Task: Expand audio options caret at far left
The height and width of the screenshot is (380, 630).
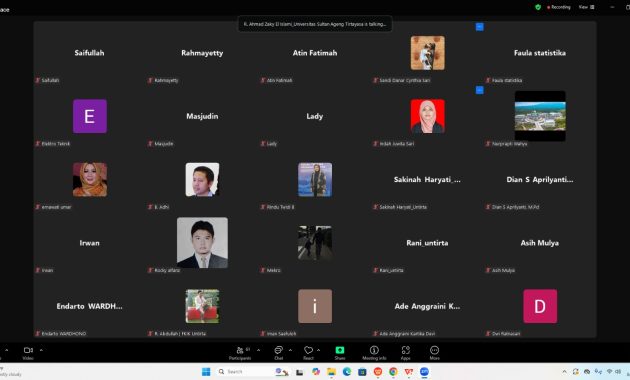Action: click(x=6, y=350)
